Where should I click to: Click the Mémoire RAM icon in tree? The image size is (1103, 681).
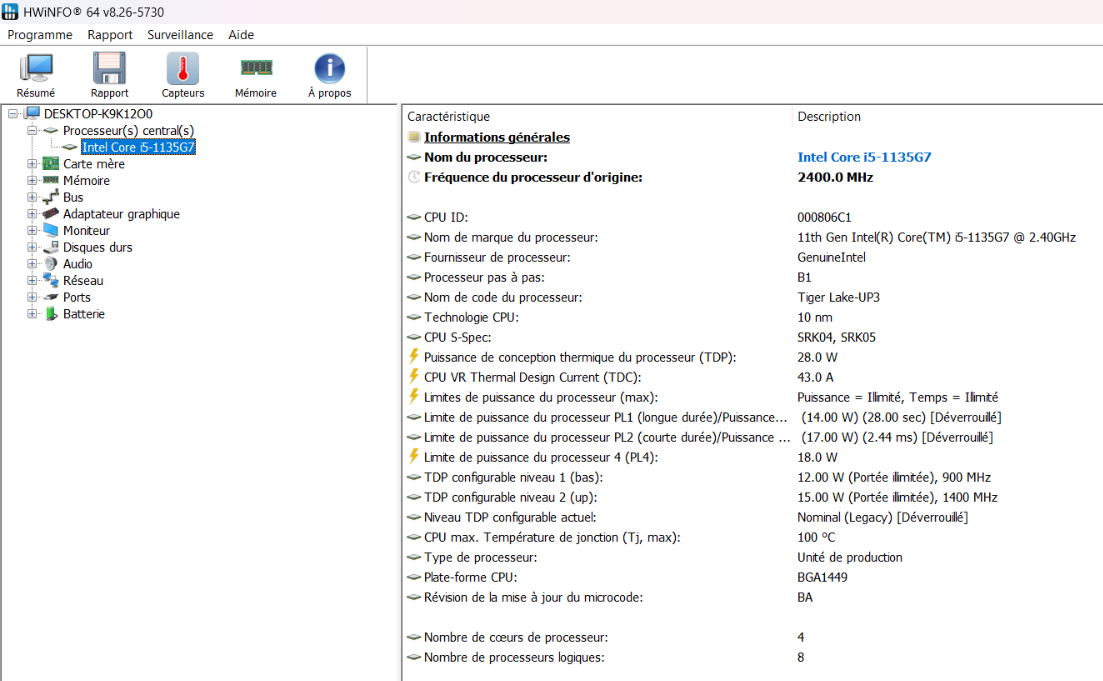point(51,180)
